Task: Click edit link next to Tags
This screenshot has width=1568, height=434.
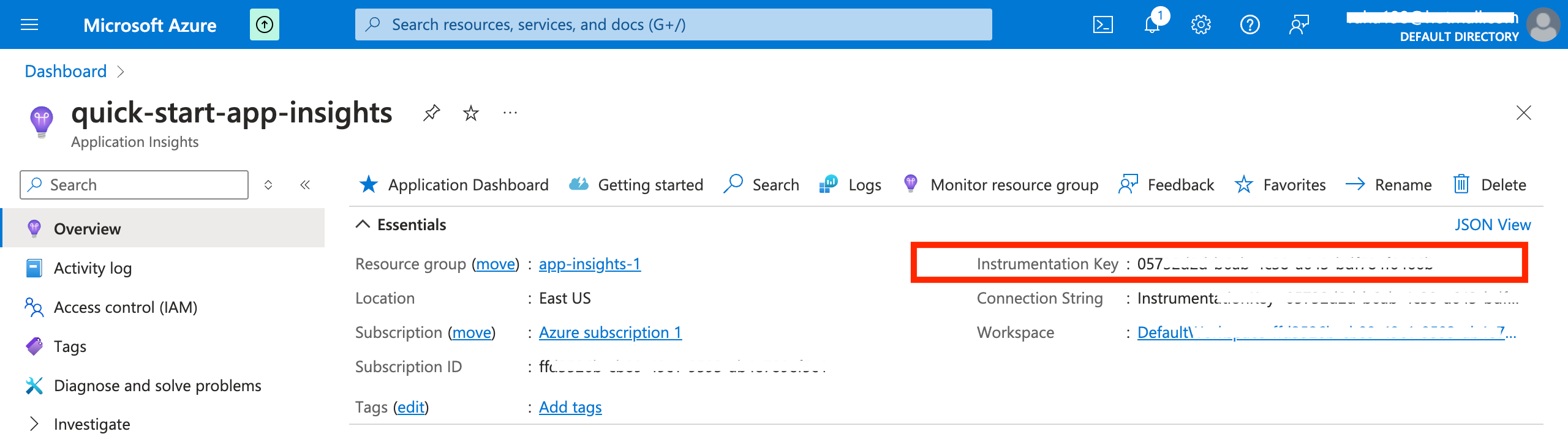Action: click(411, 407)
